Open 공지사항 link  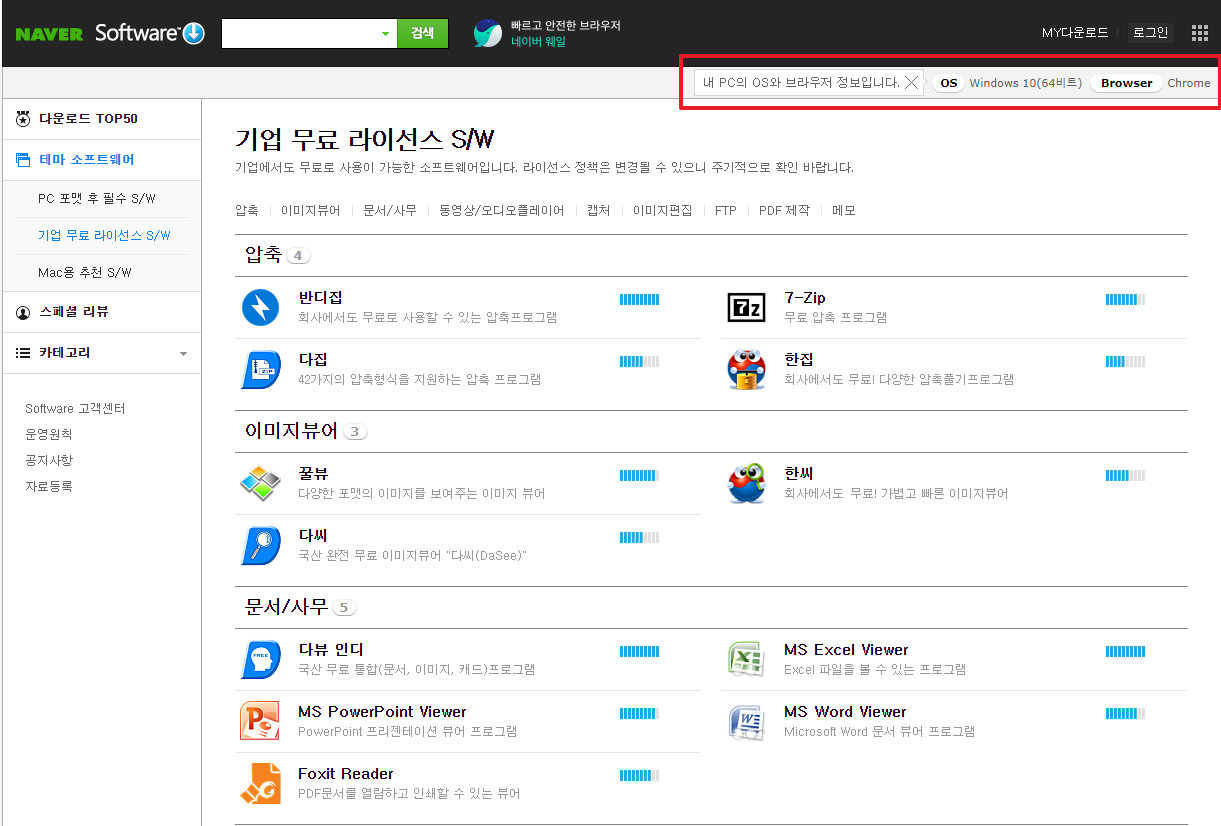(x=49, y=461)
